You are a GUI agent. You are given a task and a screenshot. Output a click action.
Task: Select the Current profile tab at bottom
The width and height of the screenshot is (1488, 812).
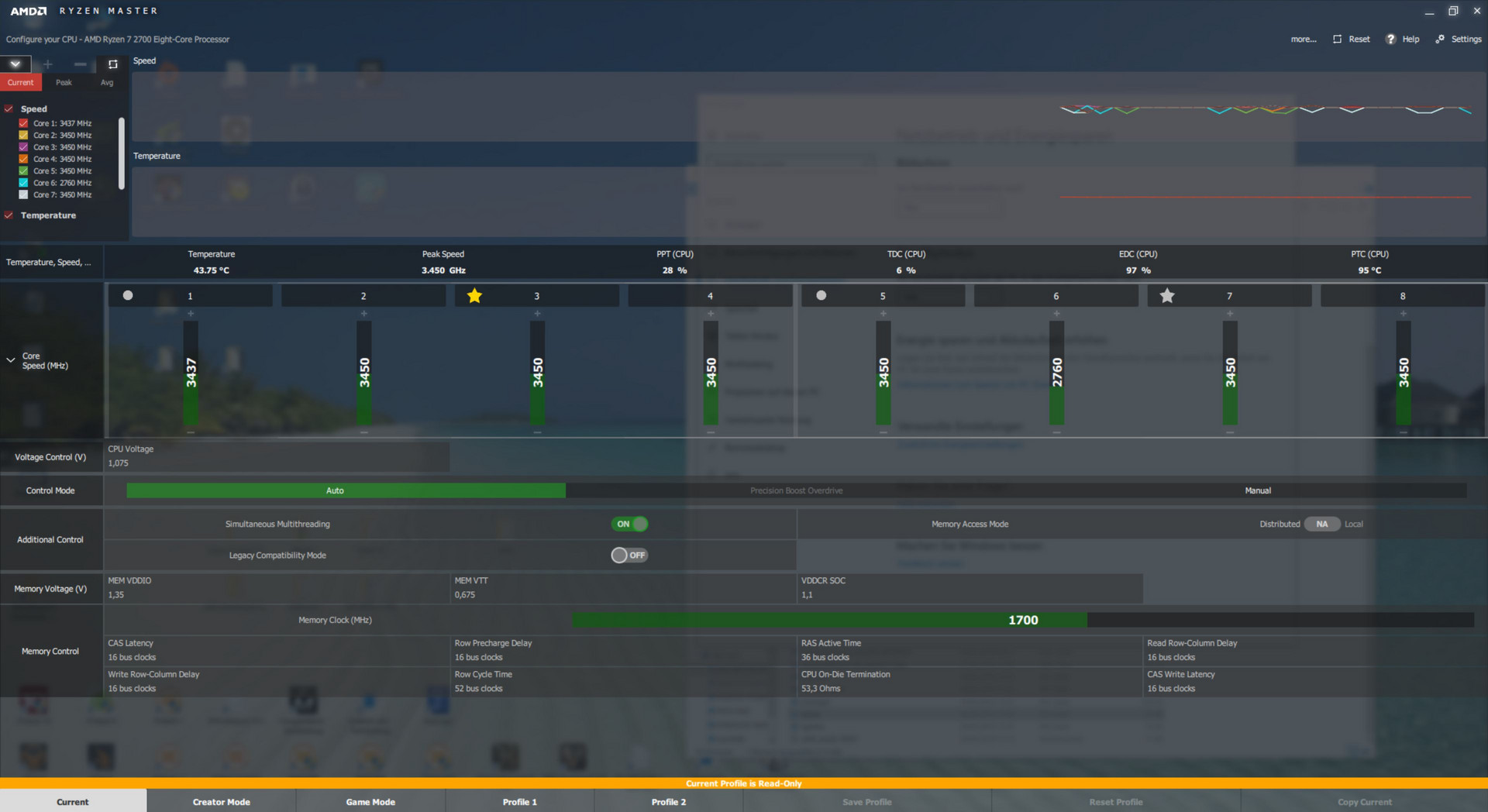(73, 802)
